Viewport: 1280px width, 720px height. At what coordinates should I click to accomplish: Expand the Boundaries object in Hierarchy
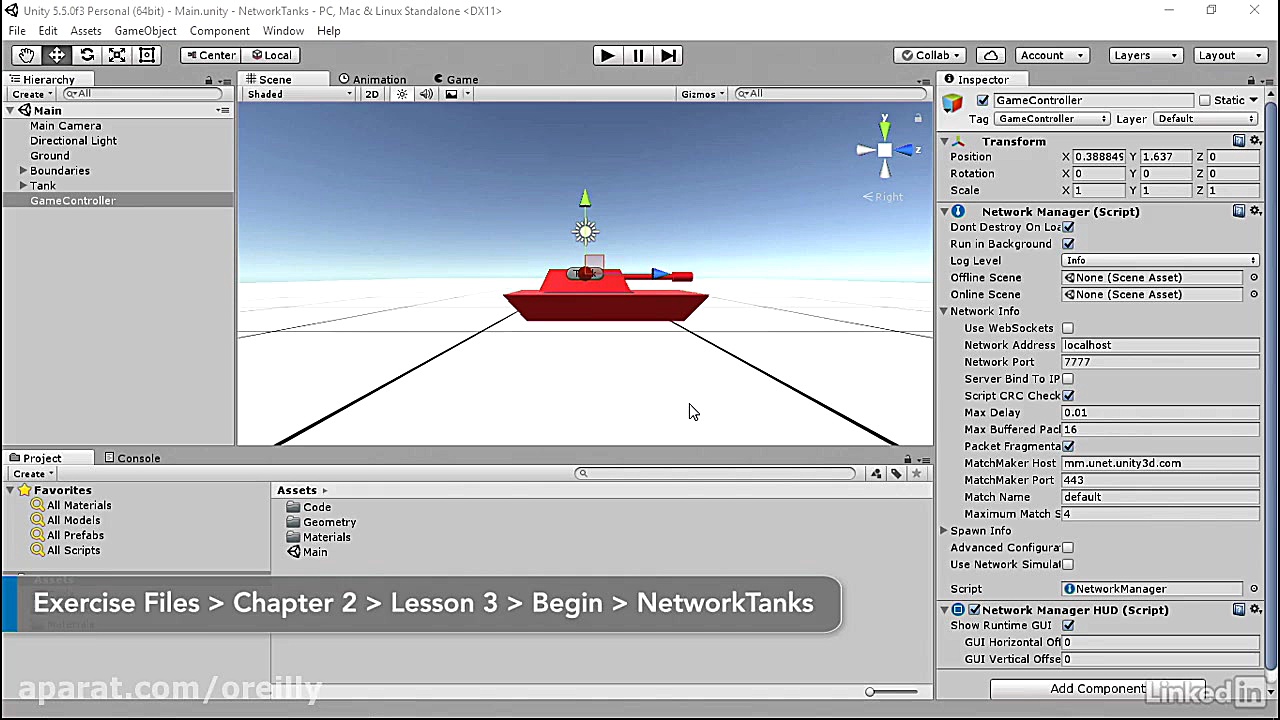click(x=23, y=171)
